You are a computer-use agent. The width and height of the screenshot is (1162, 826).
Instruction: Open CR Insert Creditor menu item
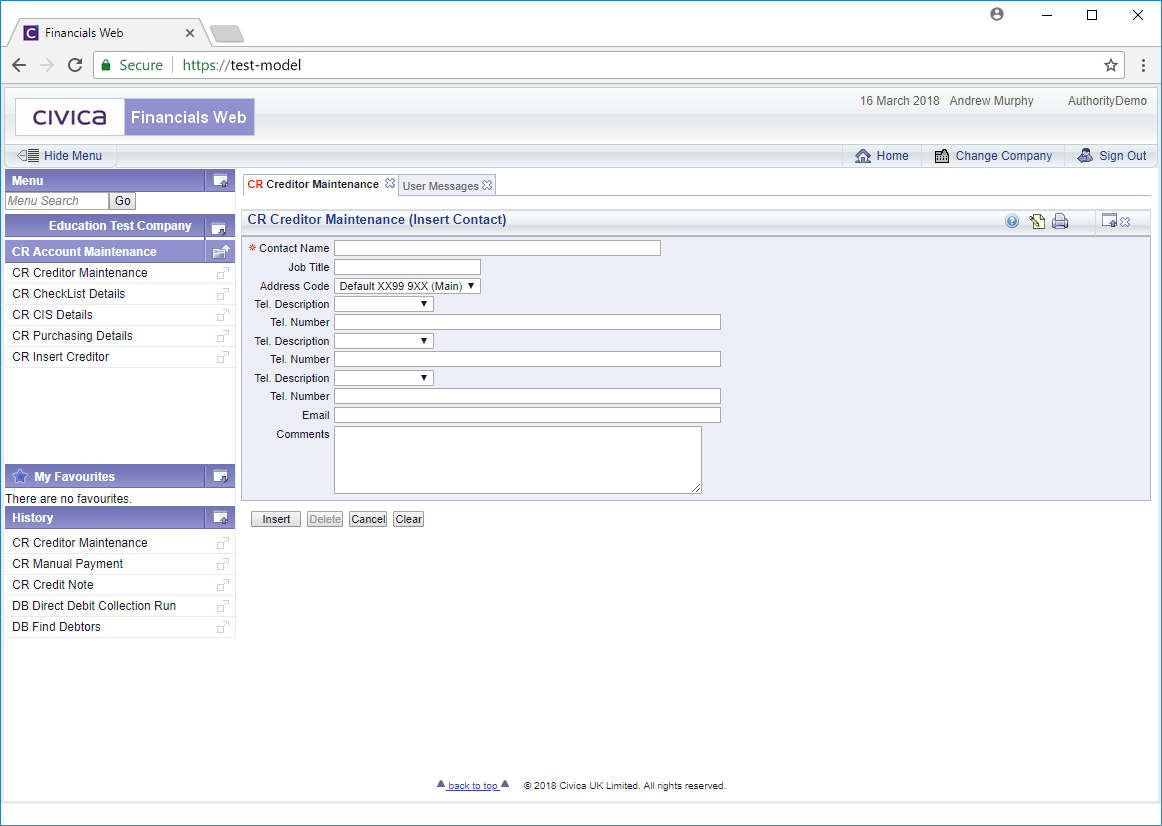(61, 357)
